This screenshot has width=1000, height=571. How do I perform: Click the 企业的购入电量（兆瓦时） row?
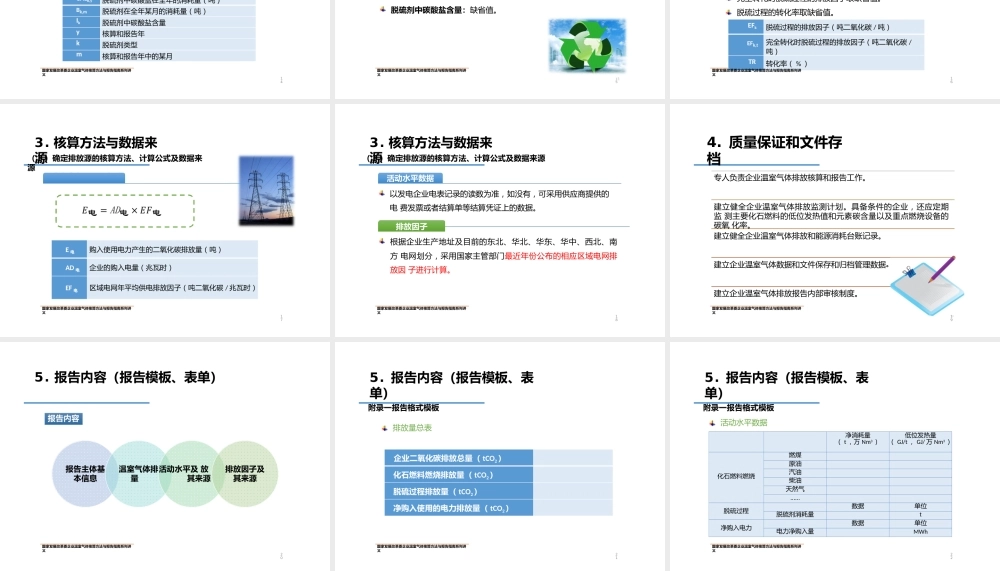tap(155, 268)
